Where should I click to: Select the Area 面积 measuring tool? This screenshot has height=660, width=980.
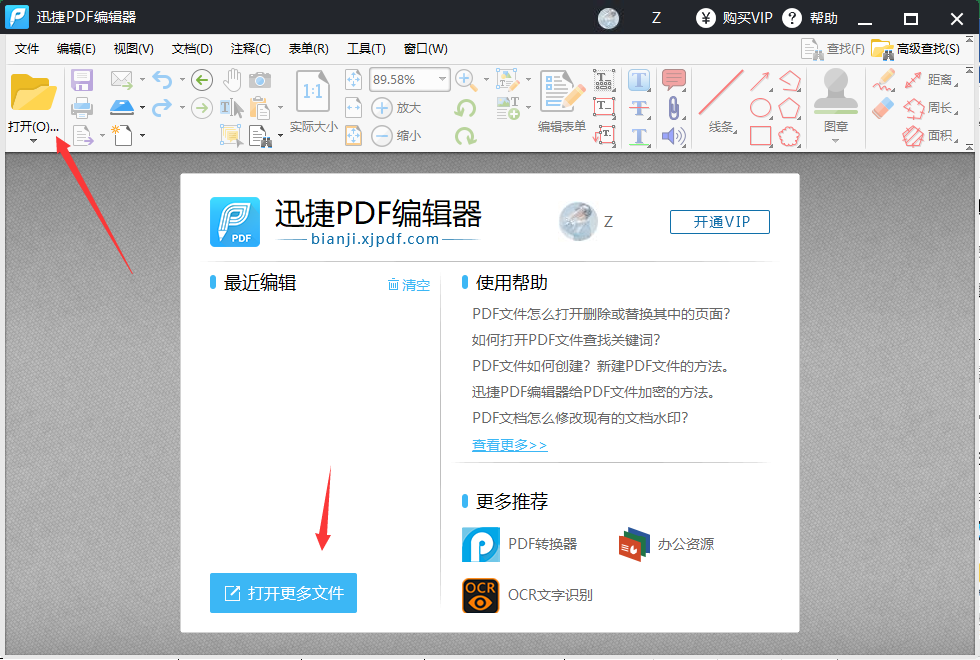[x=929, y=135]
